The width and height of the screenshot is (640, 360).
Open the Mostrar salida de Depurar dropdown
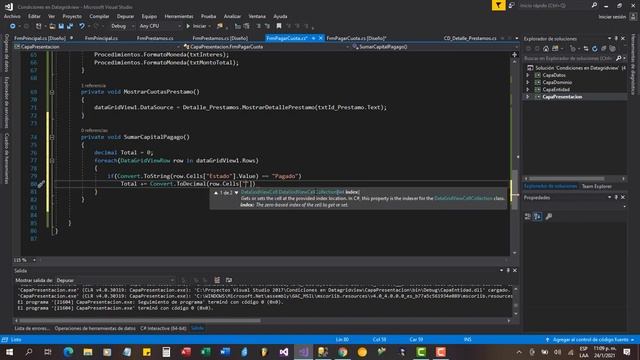(x=116, y=280)
